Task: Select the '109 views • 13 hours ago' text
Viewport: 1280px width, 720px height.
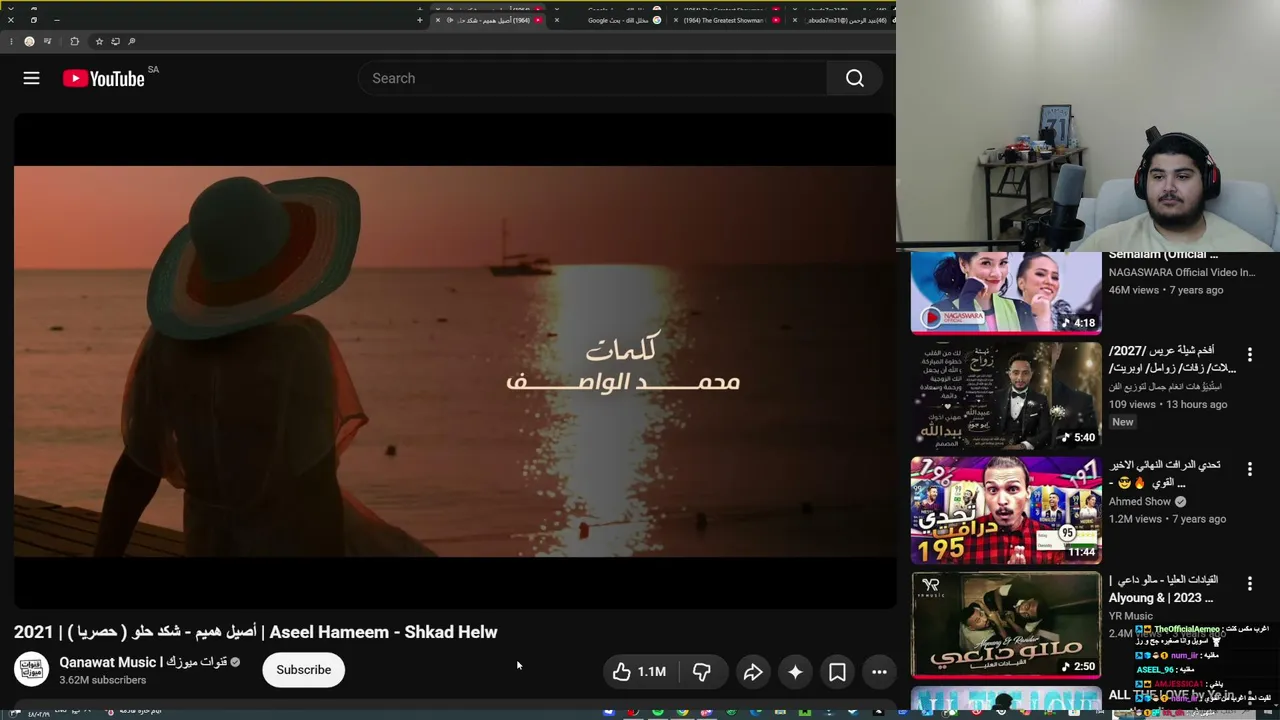Action: (1167, 404)
